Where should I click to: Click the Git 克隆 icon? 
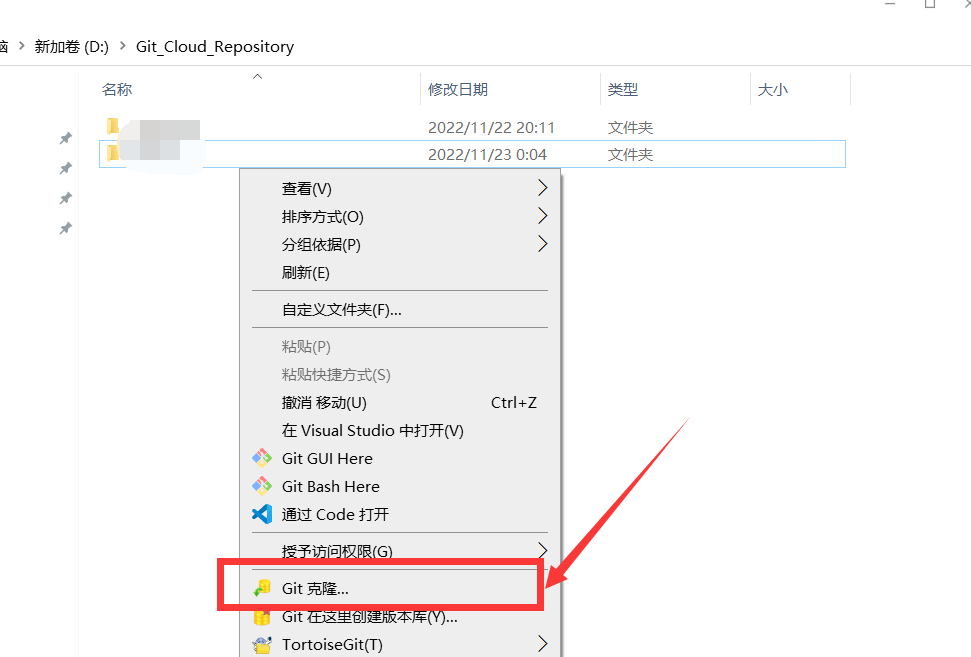click(x=263, y=589)
